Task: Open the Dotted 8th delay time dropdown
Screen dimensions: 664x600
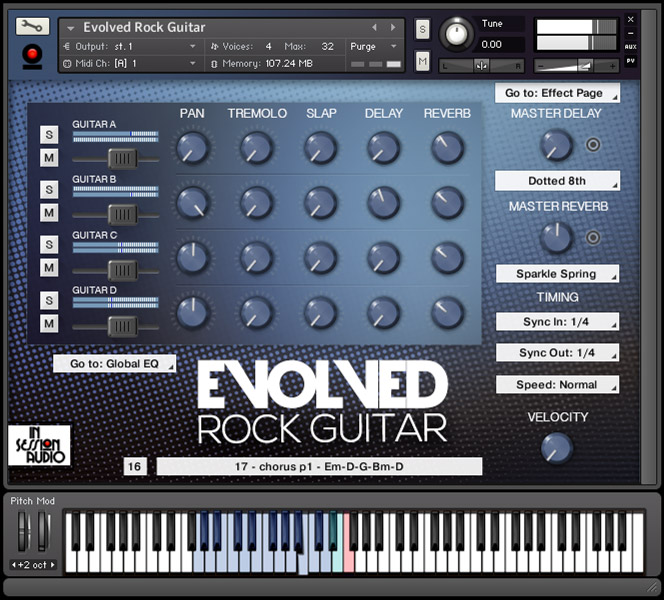Action: (x=557, y=181)
